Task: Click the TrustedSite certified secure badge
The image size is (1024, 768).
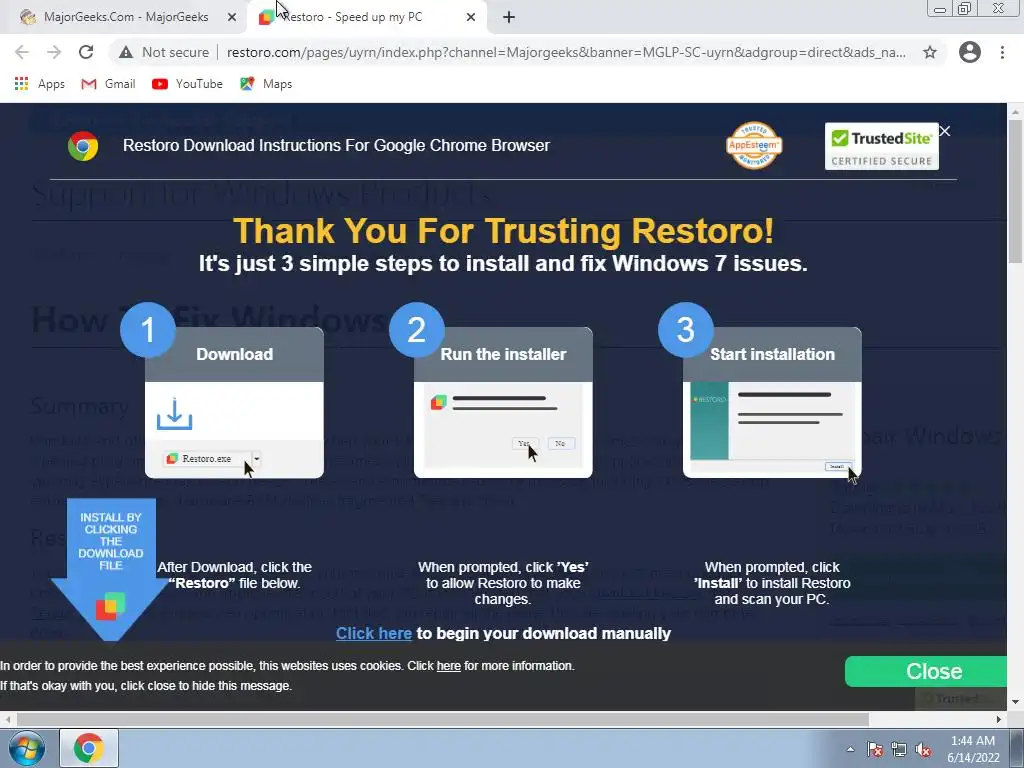Action: (x=882, y=146)
